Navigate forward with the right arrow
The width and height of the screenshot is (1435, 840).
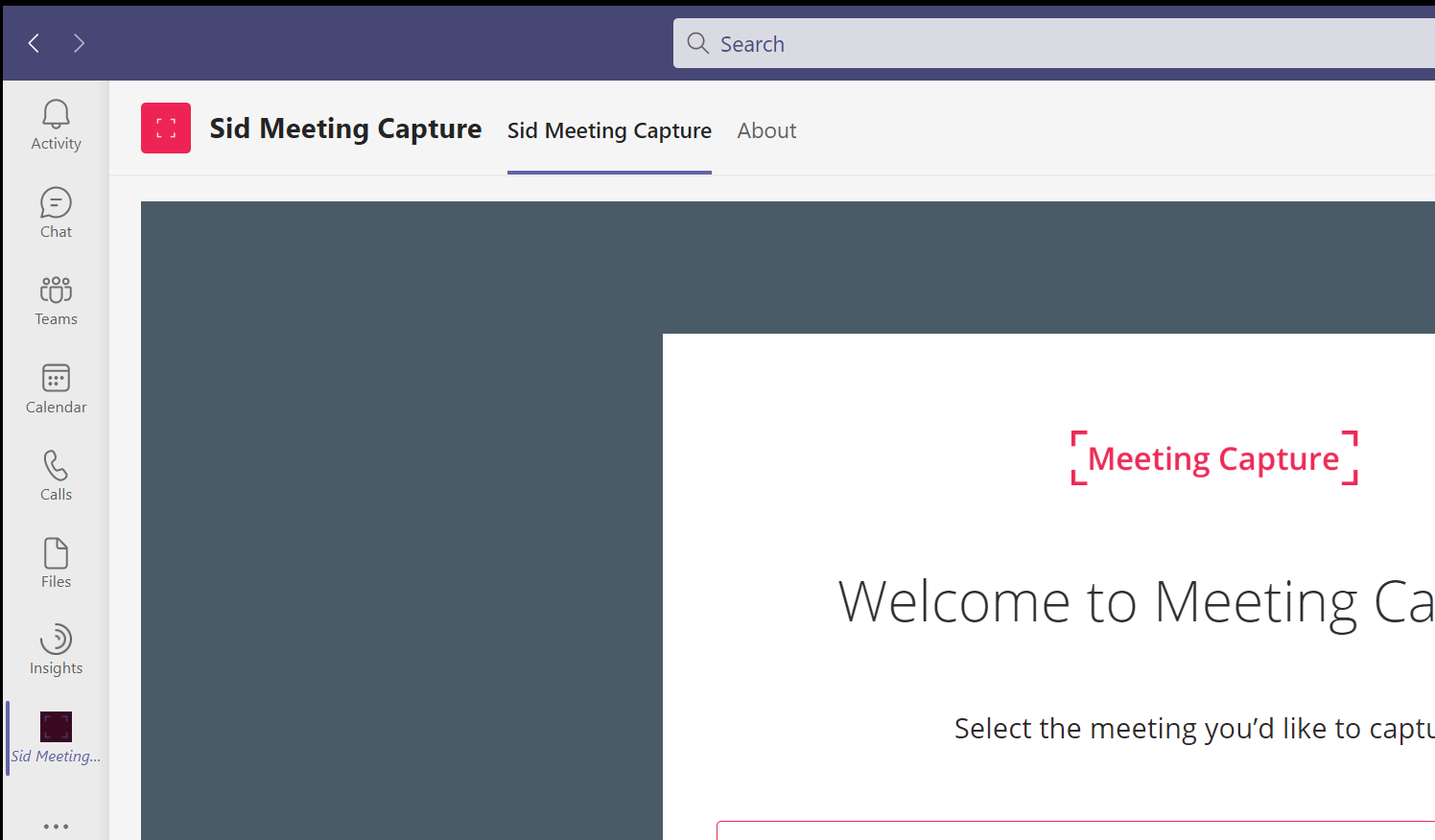[79, 43]
